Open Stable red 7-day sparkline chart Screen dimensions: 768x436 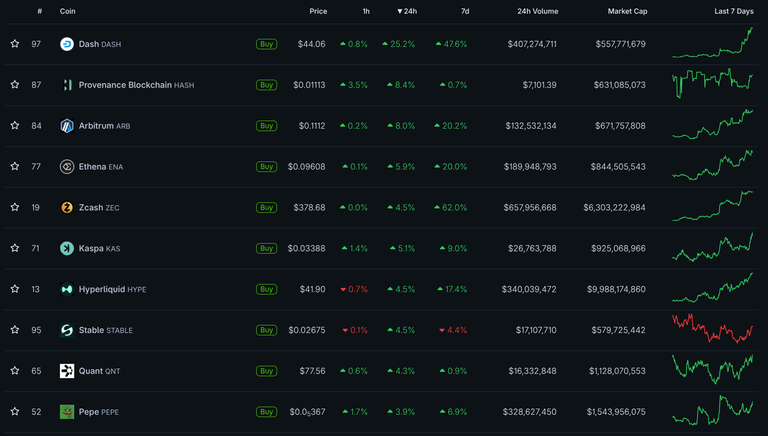pyautogui.click(x=713, y=329)
